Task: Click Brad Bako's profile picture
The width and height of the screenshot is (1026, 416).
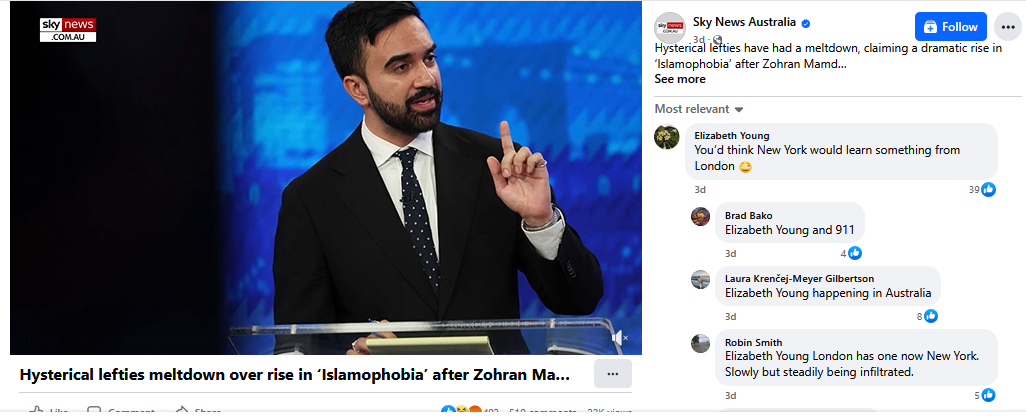Action: (x=701, y=217)
